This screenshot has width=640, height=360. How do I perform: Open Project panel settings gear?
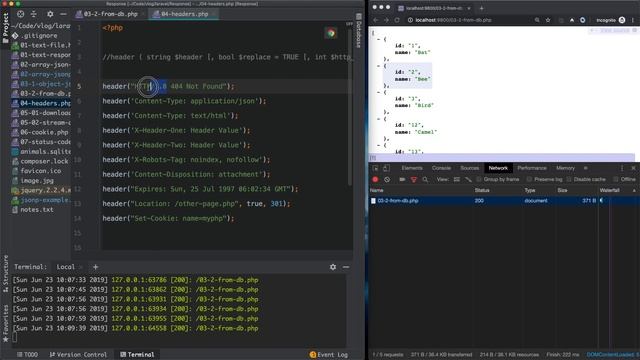tap(50, 14)
